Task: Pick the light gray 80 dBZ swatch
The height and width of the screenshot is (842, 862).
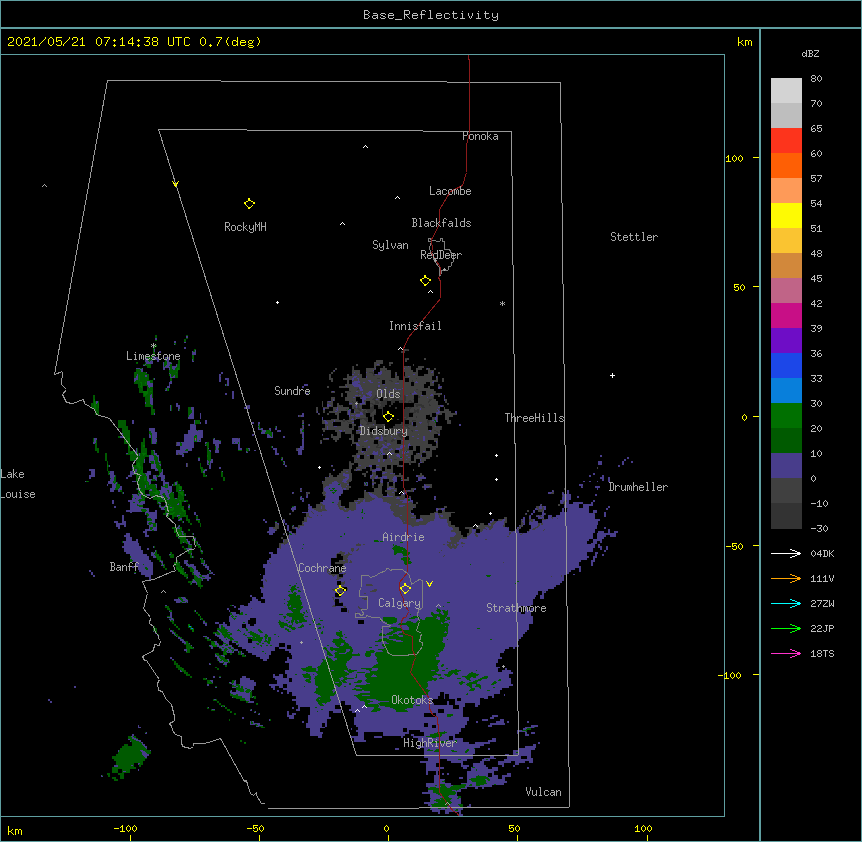Action: tap(786, 90)
